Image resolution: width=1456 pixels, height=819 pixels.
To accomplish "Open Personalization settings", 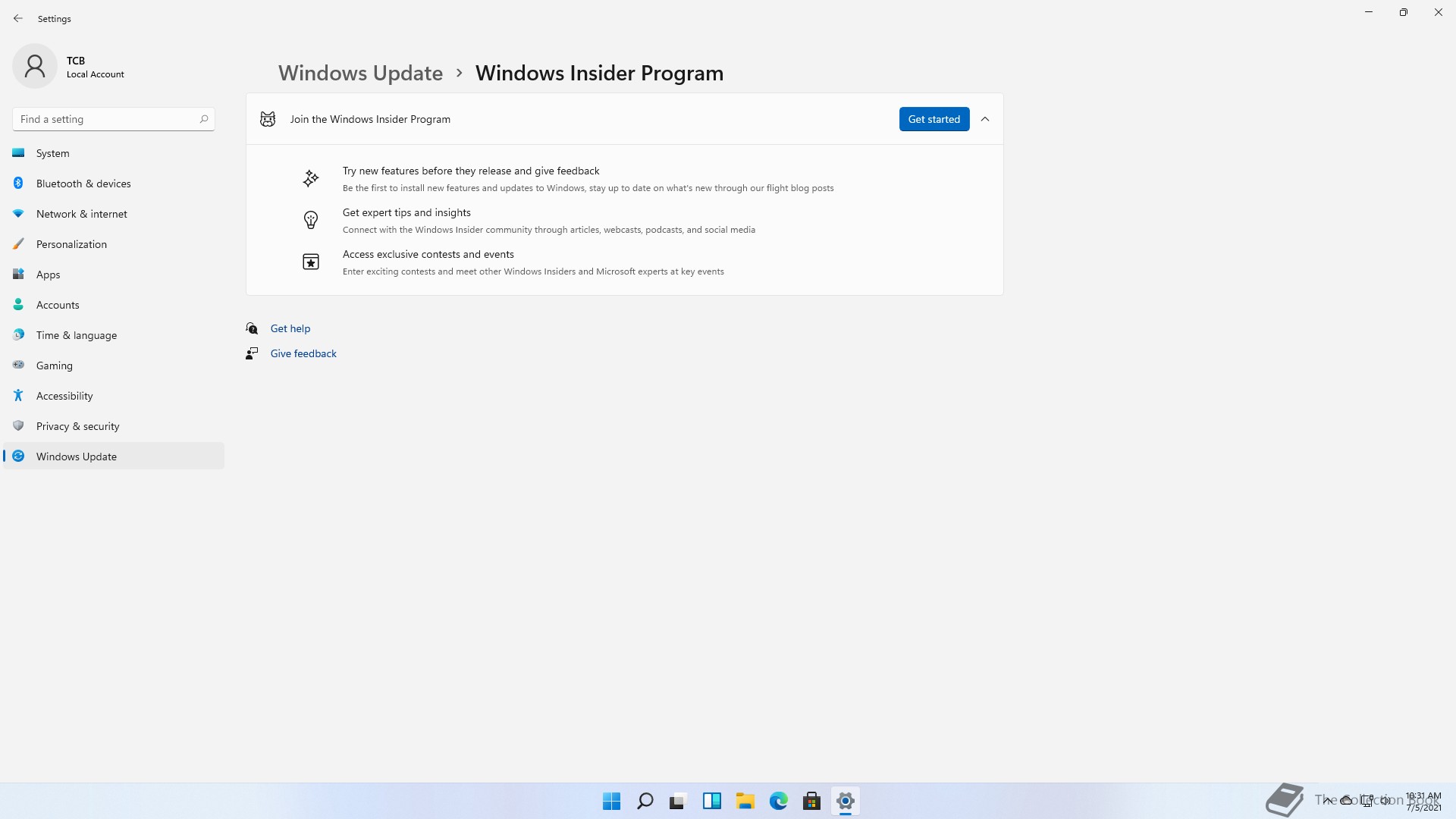I will pyautogui.click(x=114, y=244).
